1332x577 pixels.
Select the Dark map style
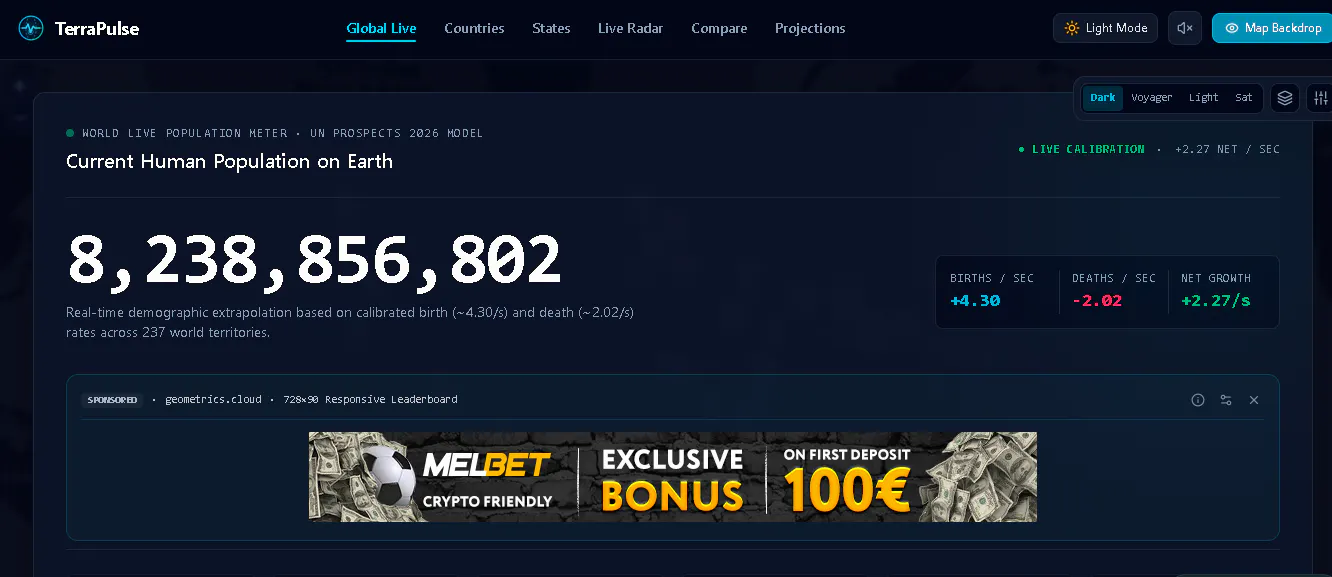(x=1103, y=98)
